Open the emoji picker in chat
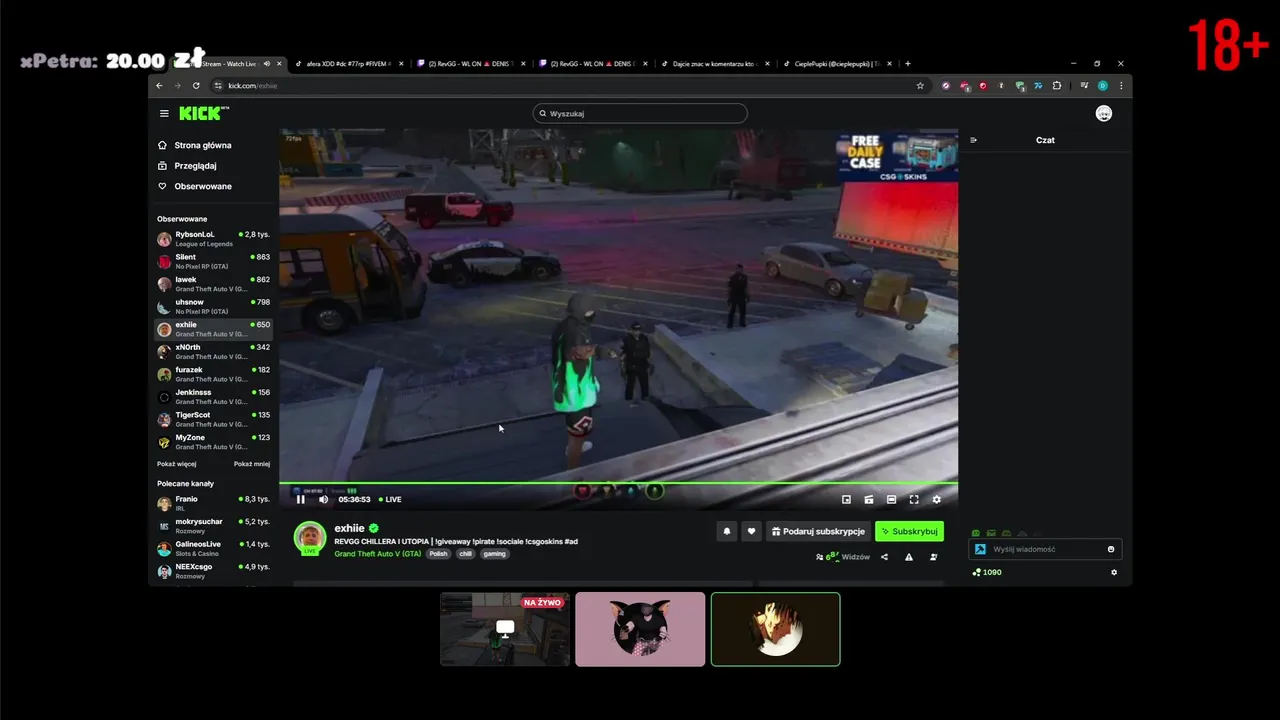1280x720 pixels. [x=1111, y=549]
